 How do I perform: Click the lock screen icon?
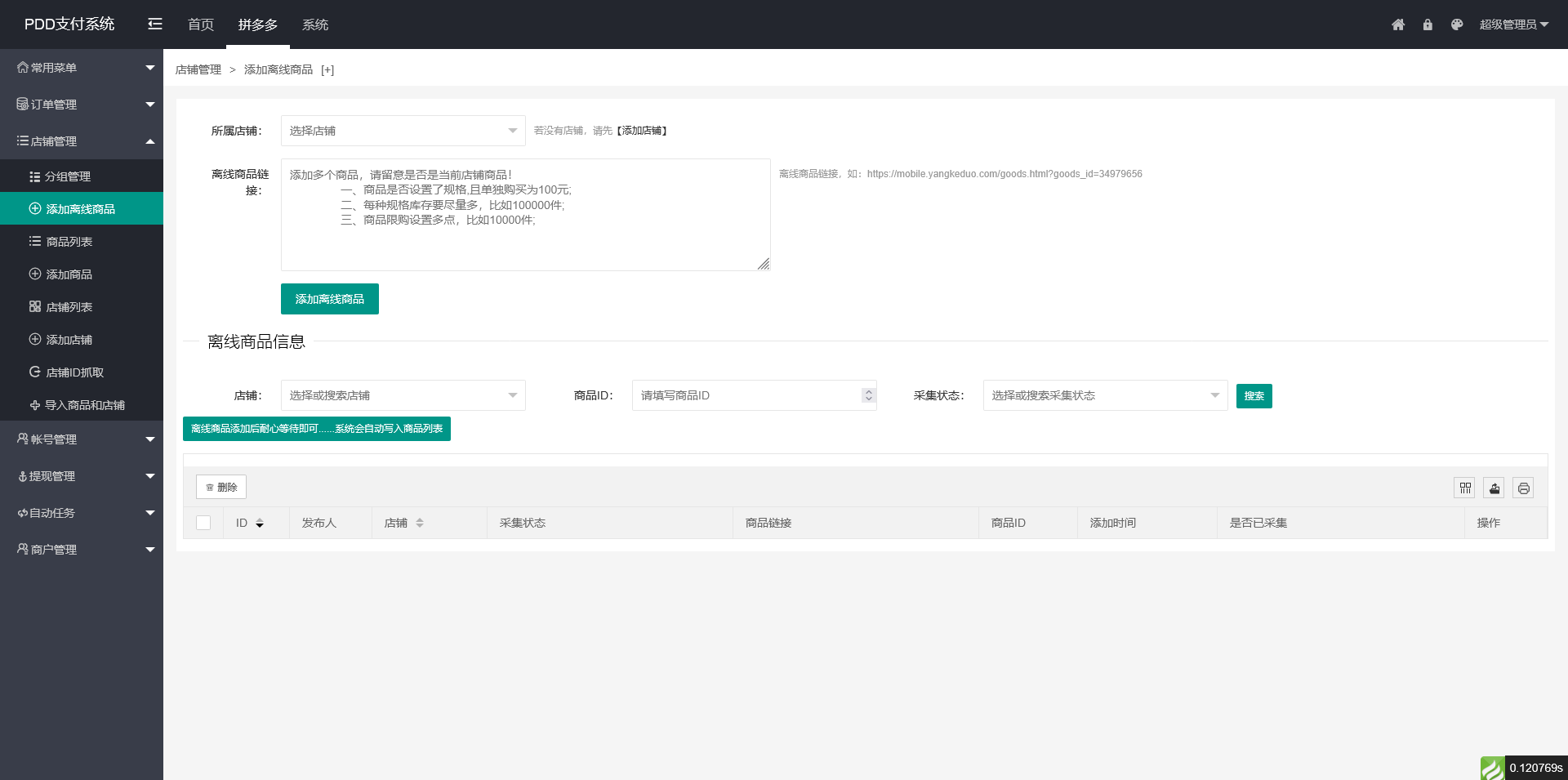pyautogui.click(x=1428, y=25)
